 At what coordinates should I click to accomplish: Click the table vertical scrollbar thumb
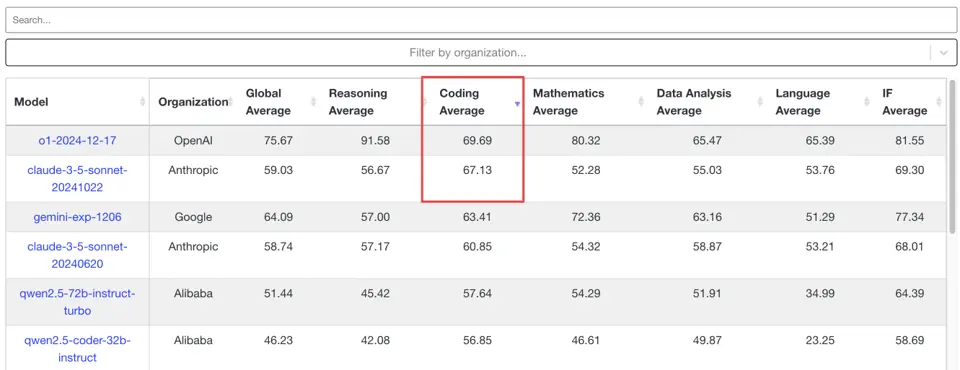tap(952, 156)
